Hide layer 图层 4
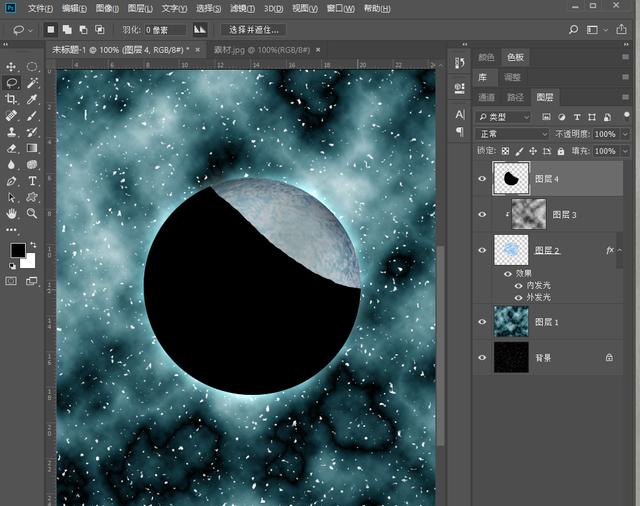This screenshot has height=506, width=640. pyautogui.click(x=483, y=179)
